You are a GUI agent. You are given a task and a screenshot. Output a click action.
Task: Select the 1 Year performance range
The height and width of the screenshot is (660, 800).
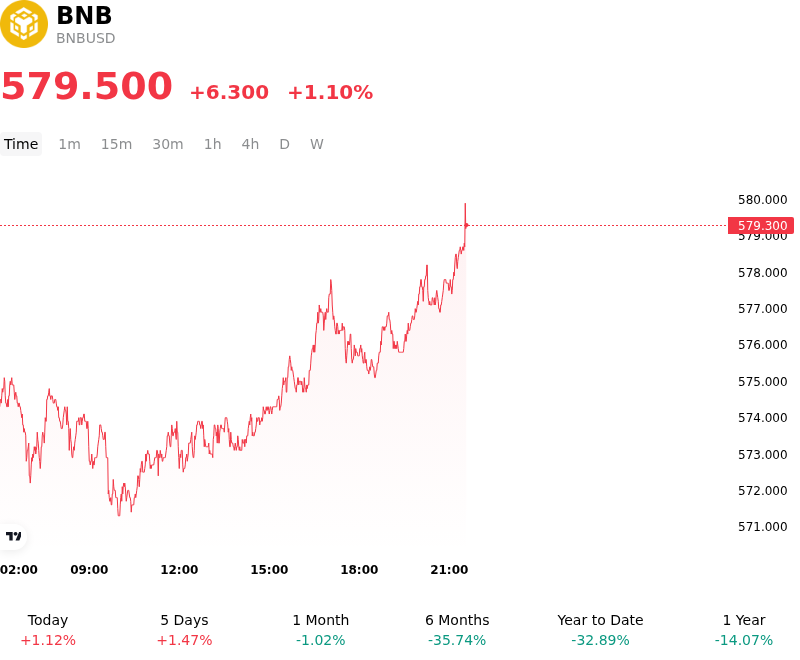[744, 630]
